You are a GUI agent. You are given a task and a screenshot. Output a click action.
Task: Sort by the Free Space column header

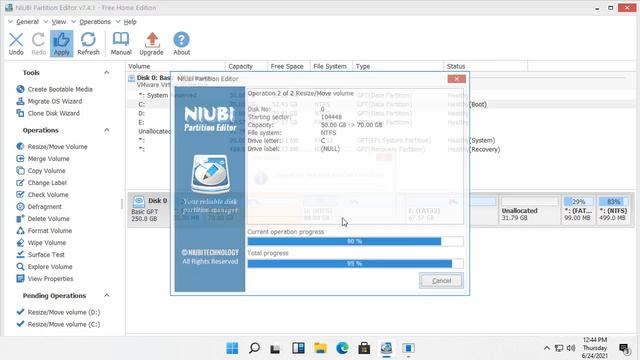(x=289, y=66)
